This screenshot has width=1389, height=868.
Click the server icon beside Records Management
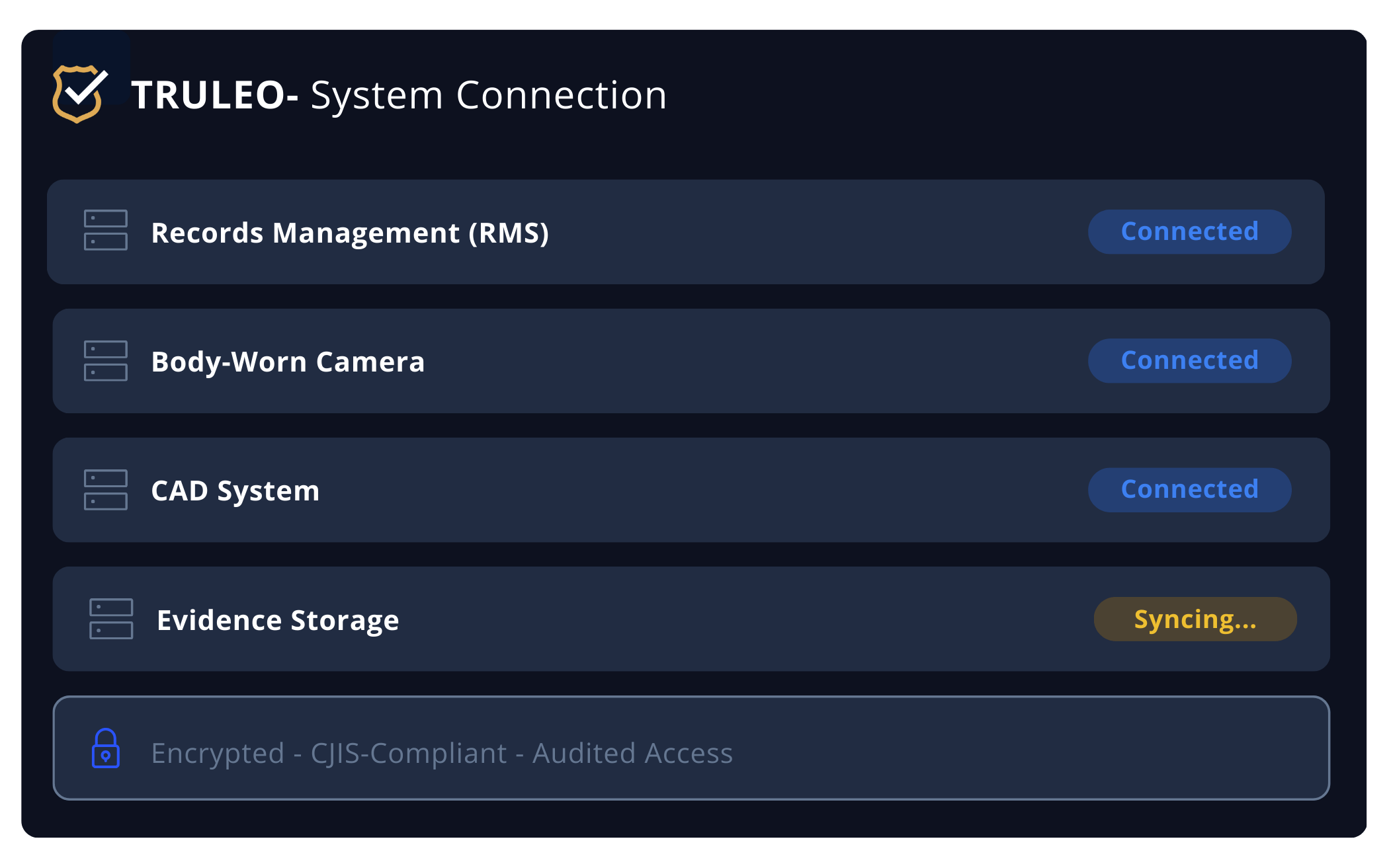106,230
